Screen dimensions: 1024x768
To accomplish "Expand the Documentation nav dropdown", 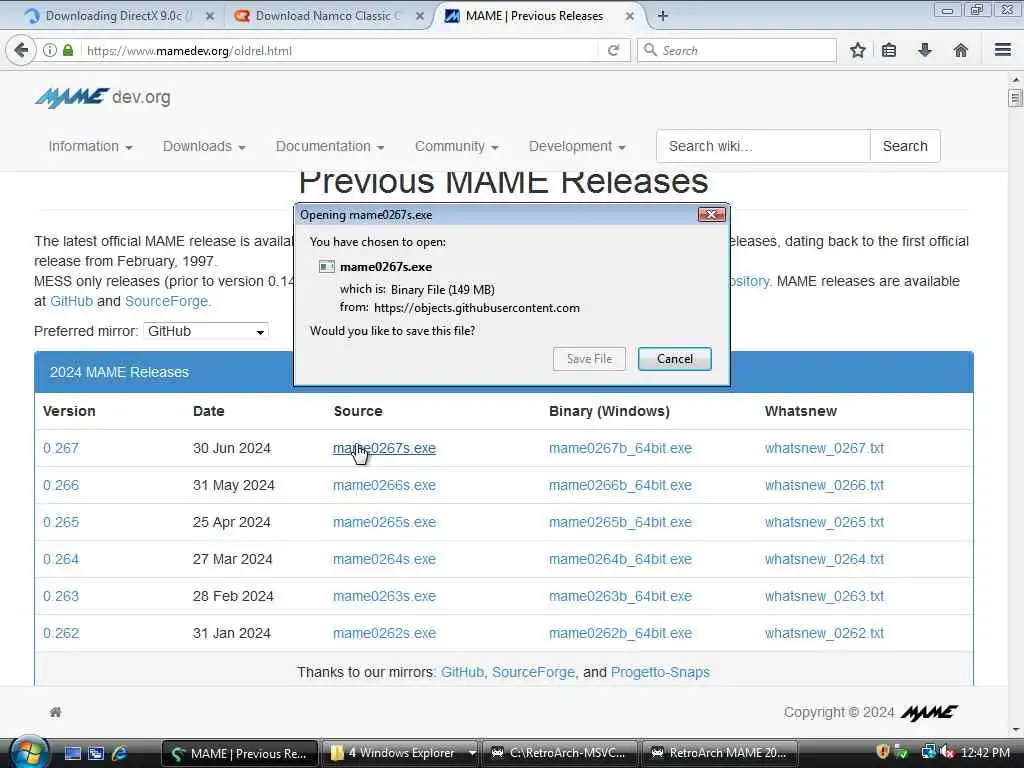I will (330, 146).
